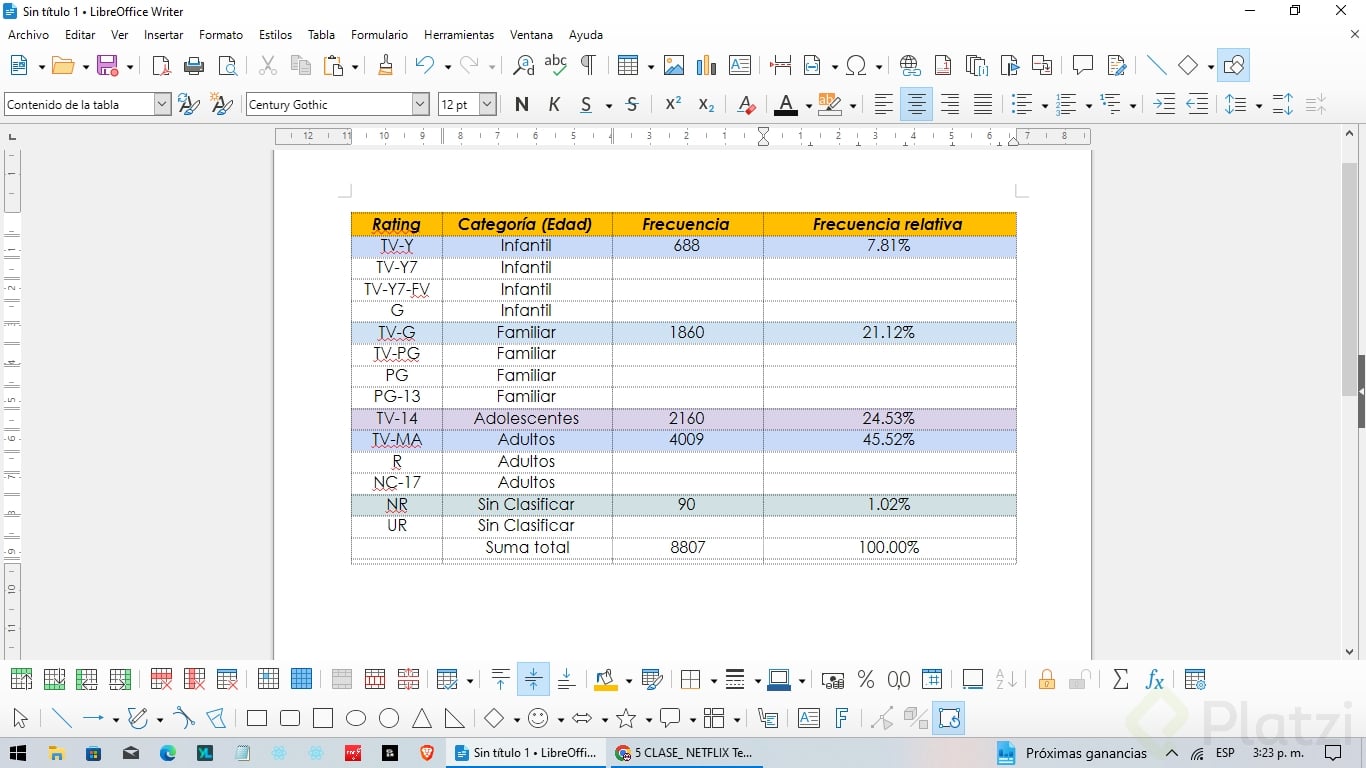Viewport: 1366px width, 768px height.
Task: Click the Insert Chart icon
Action: 707,66
